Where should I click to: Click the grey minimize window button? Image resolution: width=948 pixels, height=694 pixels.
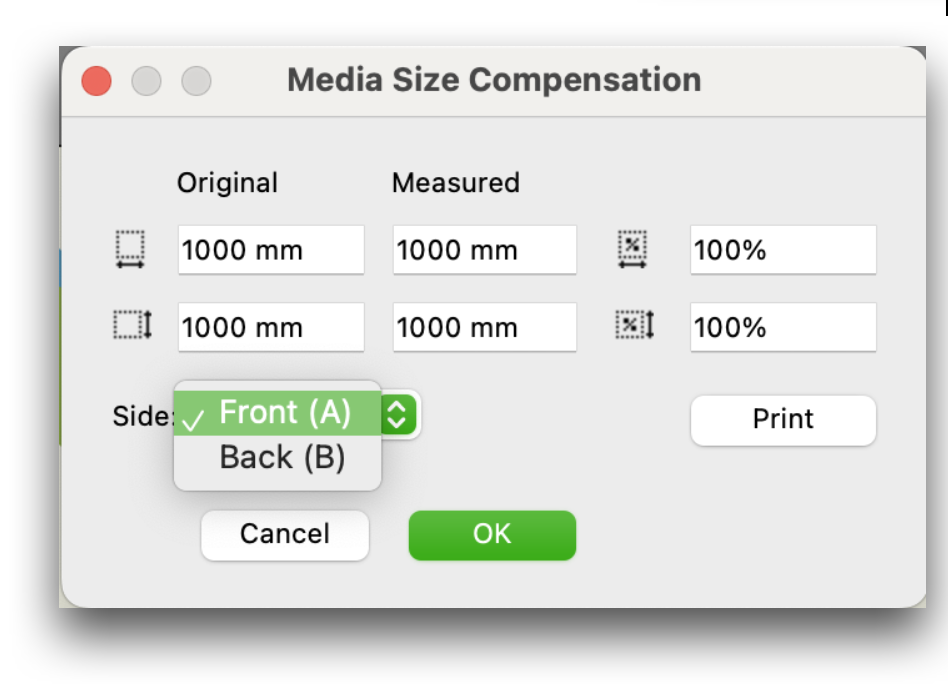click(x=147, y=81)
